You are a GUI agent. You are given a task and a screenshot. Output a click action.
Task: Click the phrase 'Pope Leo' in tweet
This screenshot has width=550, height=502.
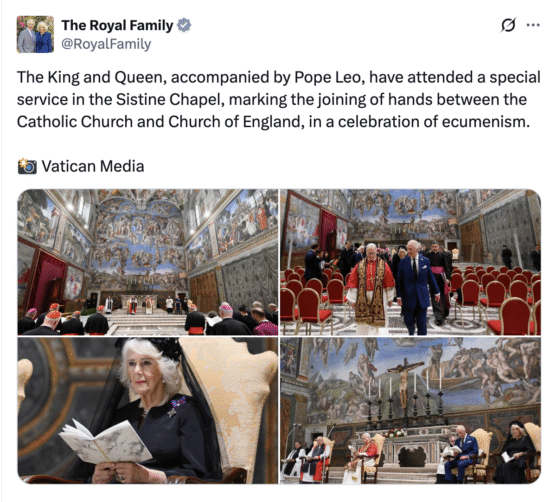click(x=328, y=78)
